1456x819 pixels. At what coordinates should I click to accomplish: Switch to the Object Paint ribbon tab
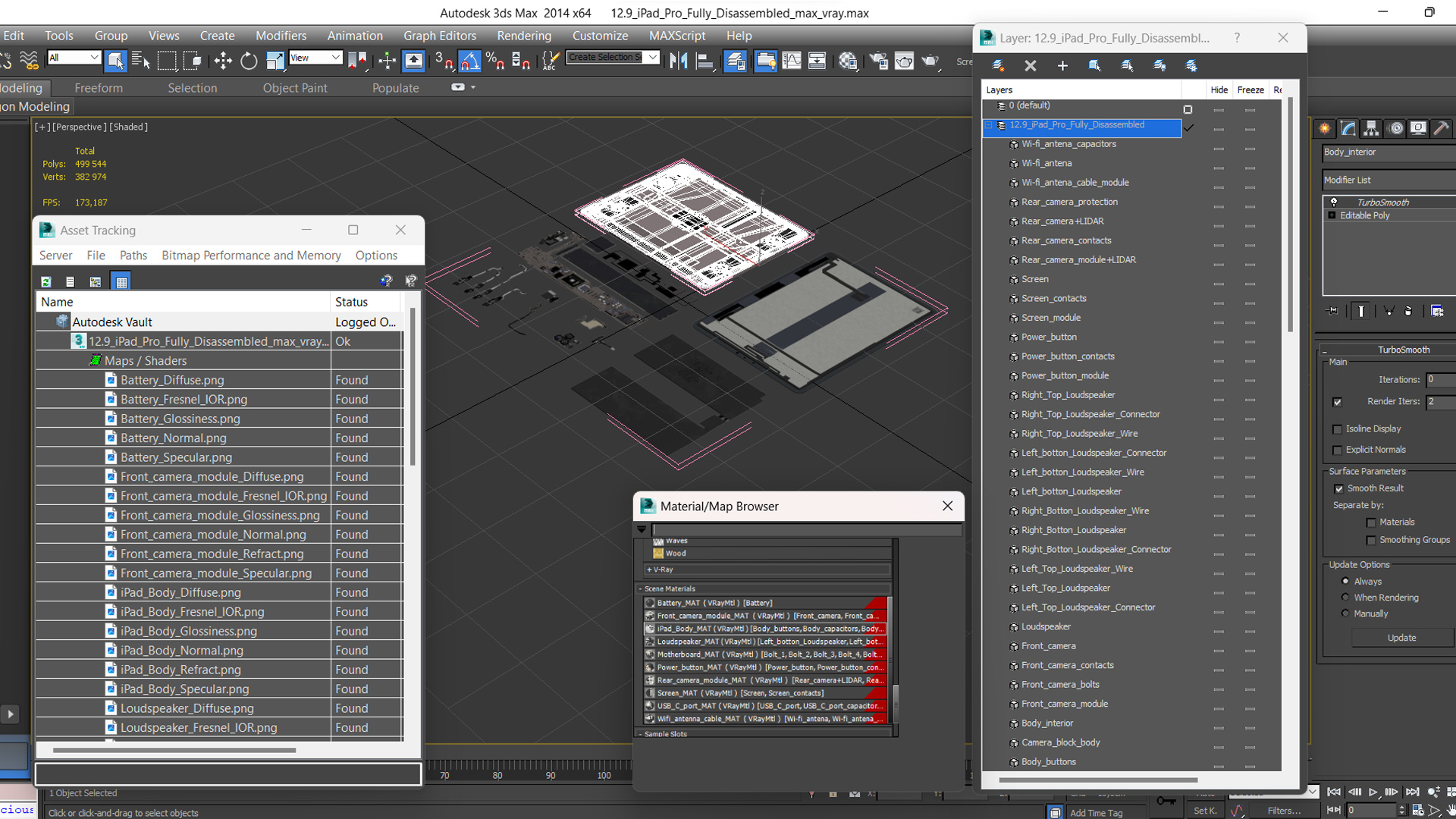[295, 88]
